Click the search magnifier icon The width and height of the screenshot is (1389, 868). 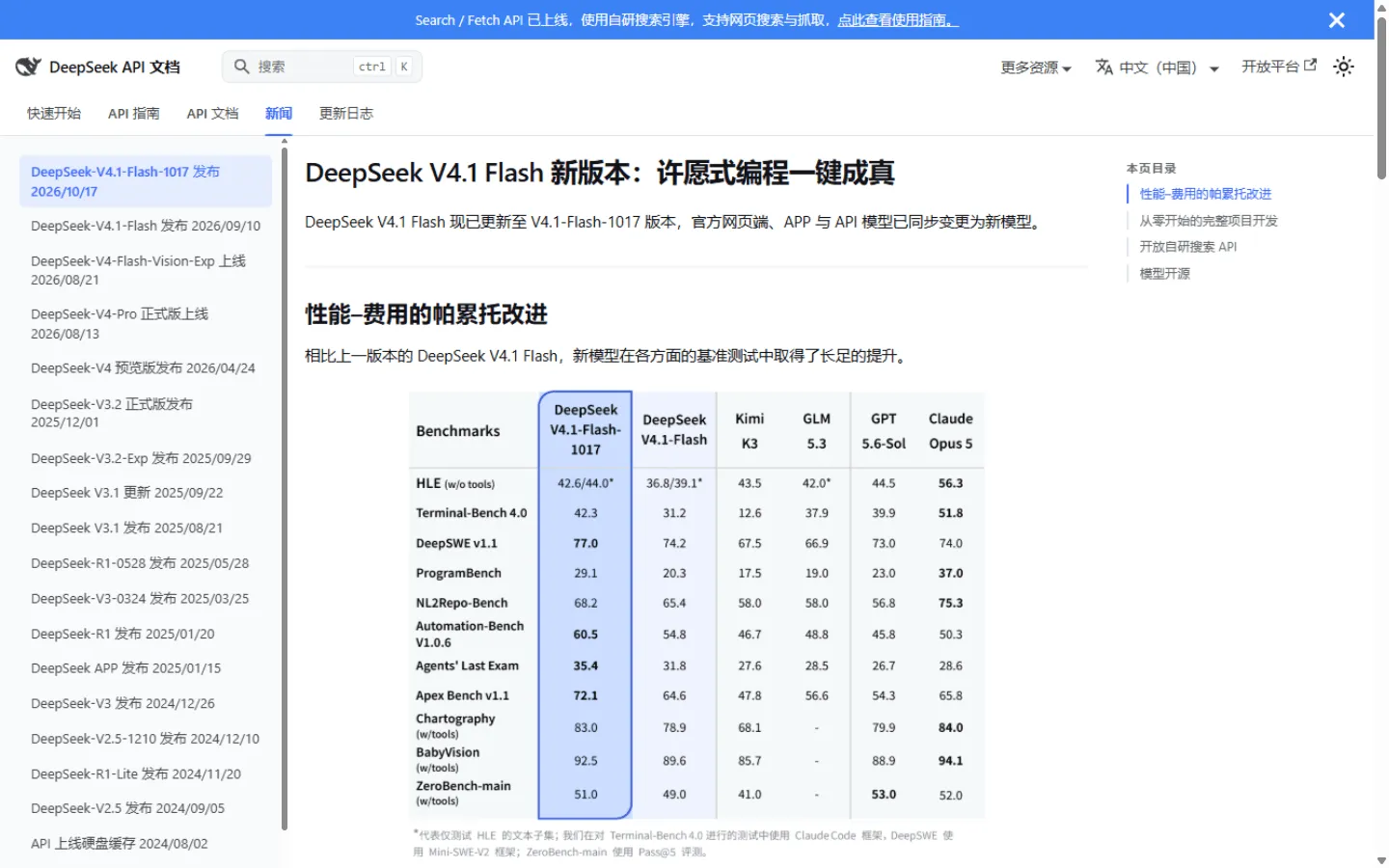[x=242, y=67]
